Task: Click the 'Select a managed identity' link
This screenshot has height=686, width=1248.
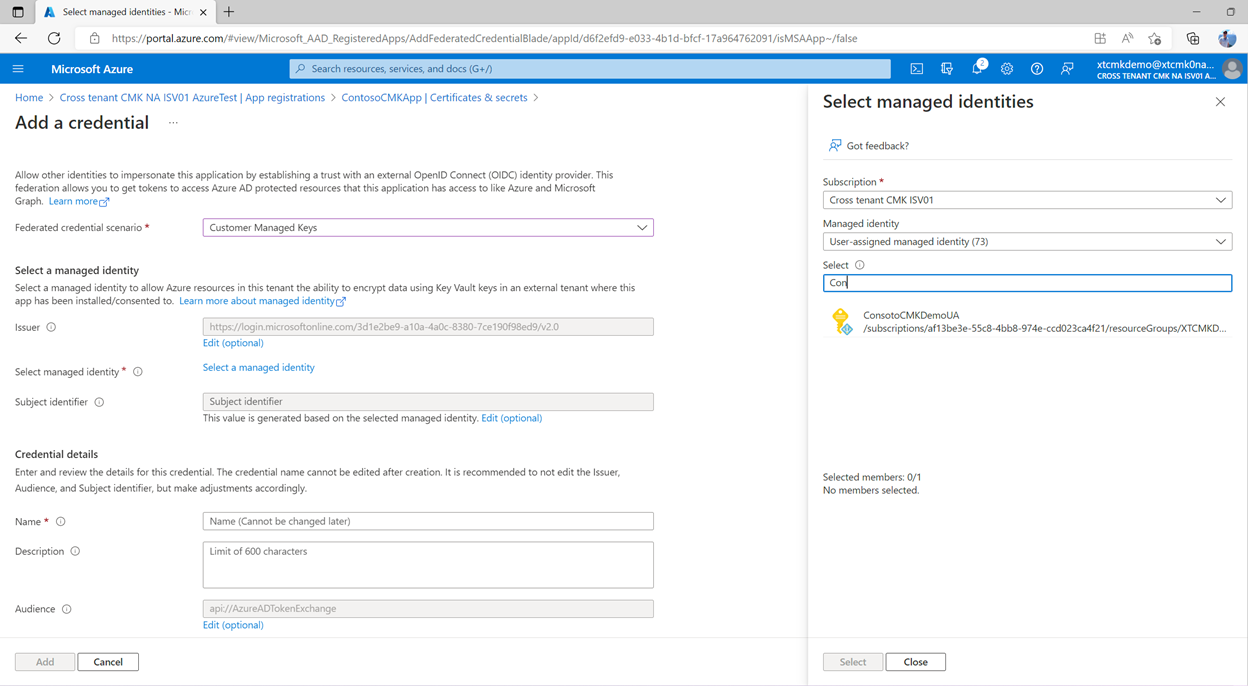Action: (x=258, y=368)
